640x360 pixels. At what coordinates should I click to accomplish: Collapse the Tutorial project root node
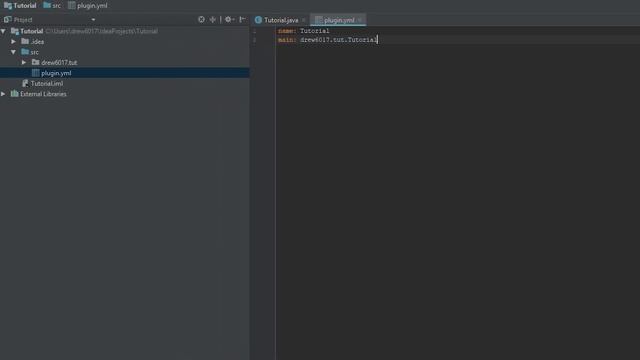click(x=4, y=31)
